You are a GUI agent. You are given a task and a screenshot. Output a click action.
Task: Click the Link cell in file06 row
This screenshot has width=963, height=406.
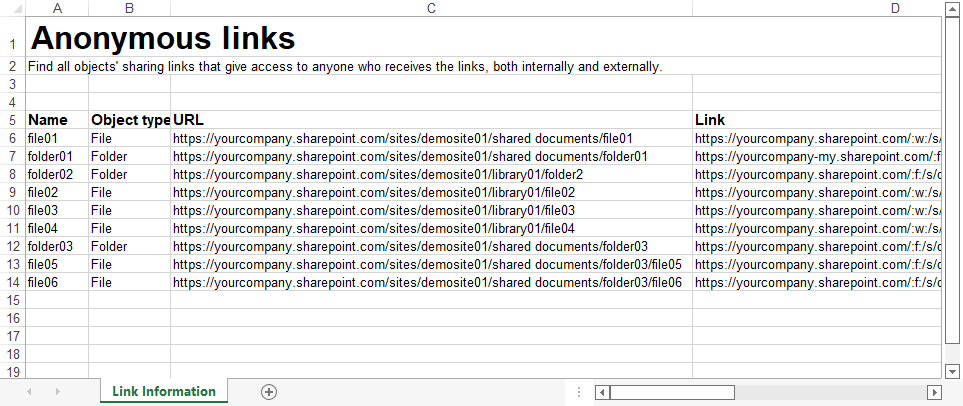click(817, 283)
